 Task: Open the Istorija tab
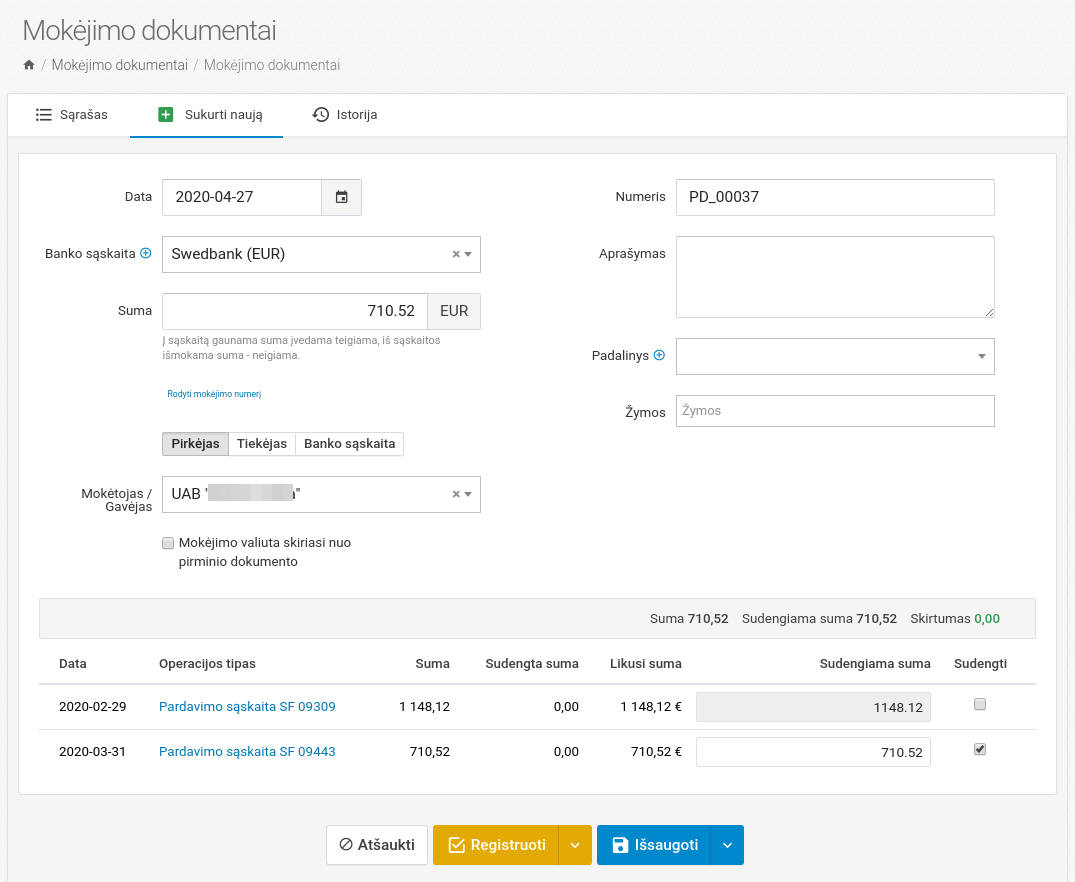[x=345, y=114]
